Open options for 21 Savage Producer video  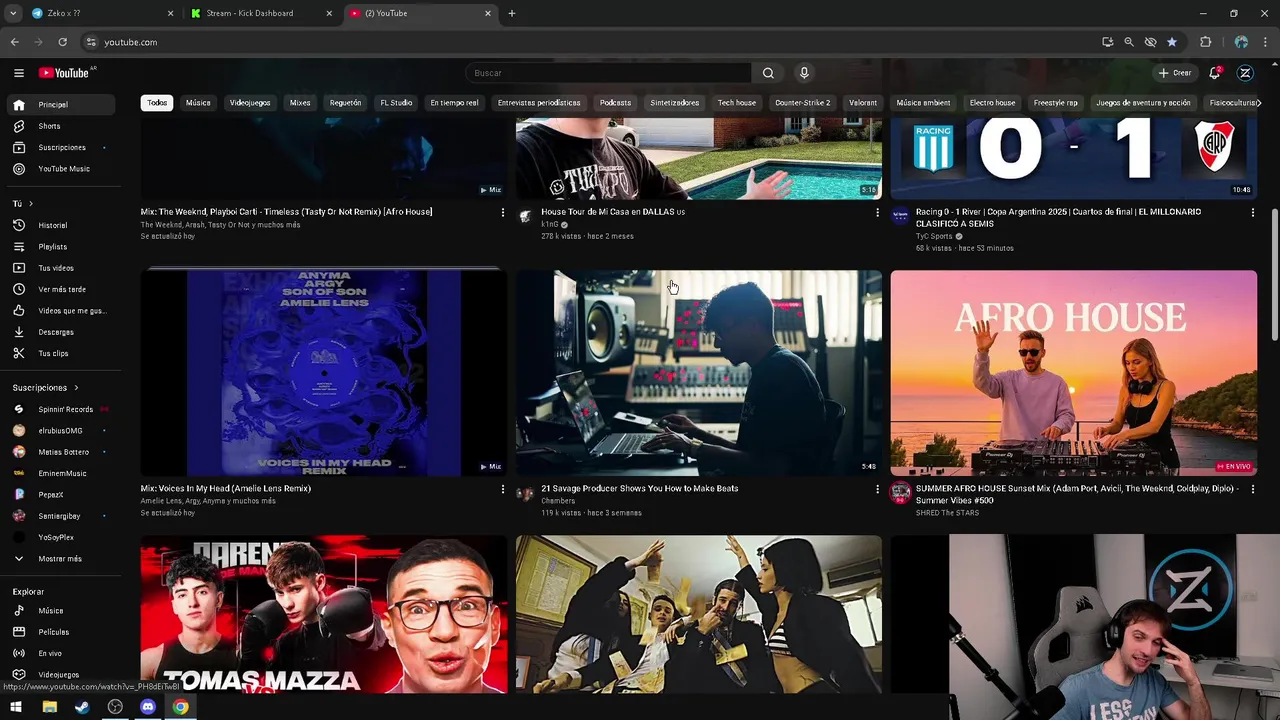pyautogui.click(x=877, y=489)
